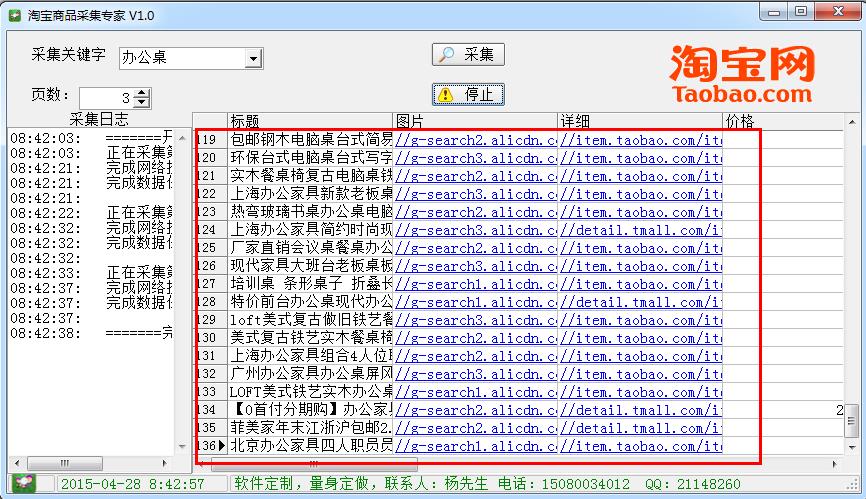The width and height of the screenshot is (866, 499).
Task: Increase the 页数 value with up arrow
Action: tap(142, 92)
